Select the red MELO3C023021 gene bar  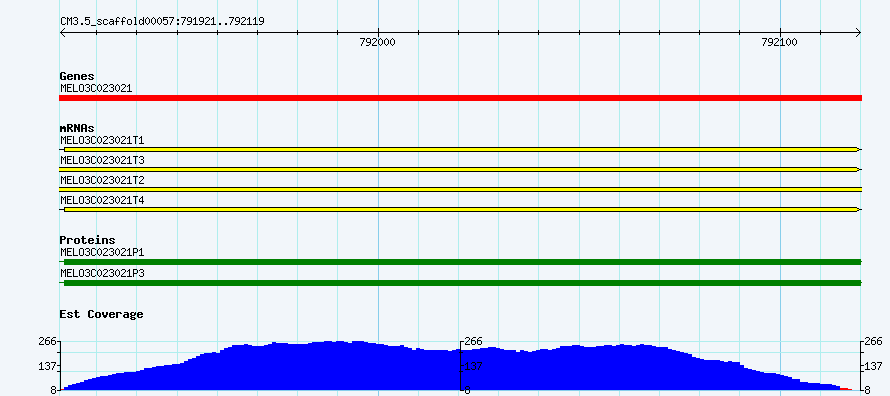click(460, 98)
